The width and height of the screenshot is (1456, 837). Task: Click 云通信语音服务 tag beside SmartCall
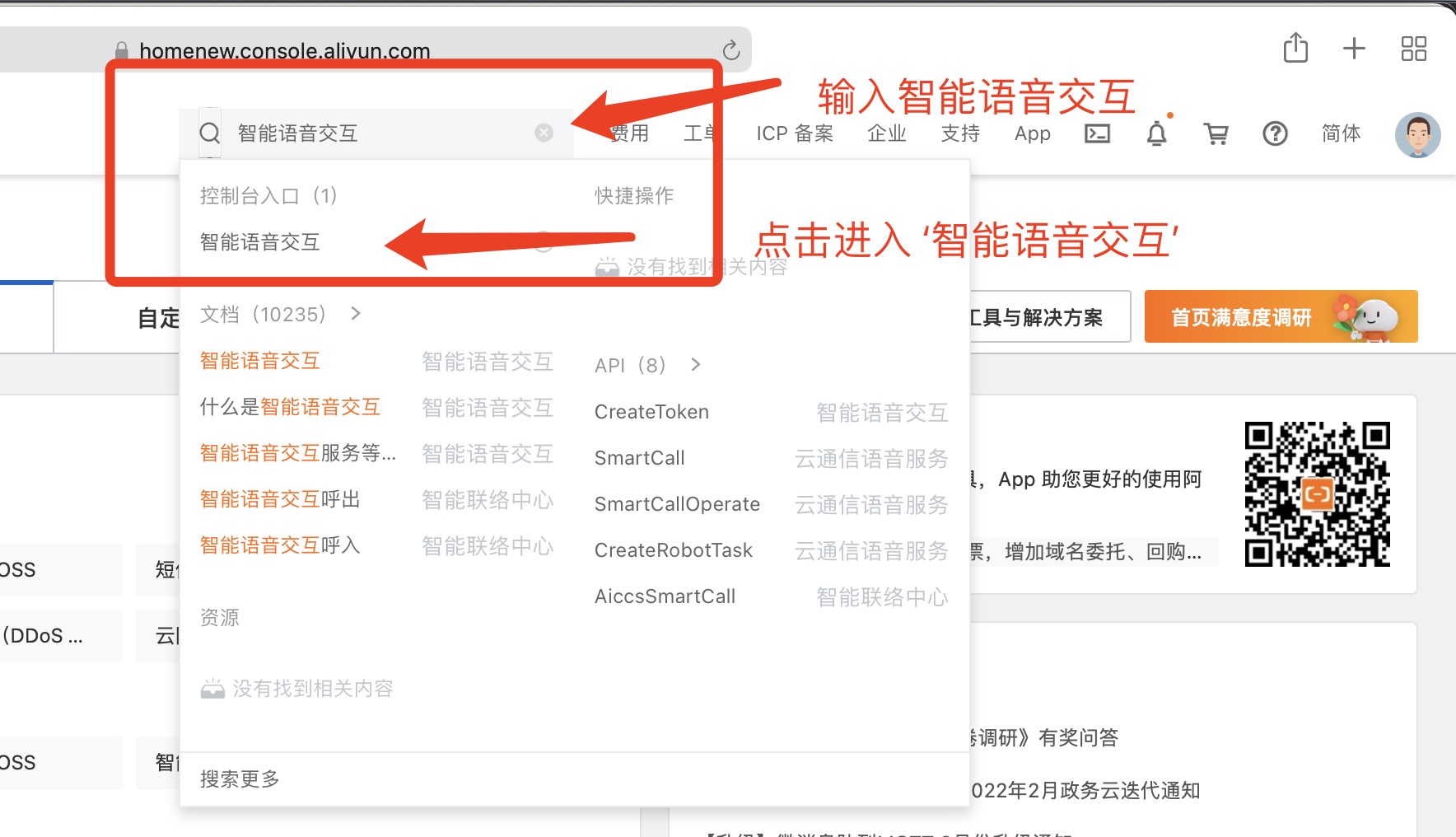pos(871,458)
